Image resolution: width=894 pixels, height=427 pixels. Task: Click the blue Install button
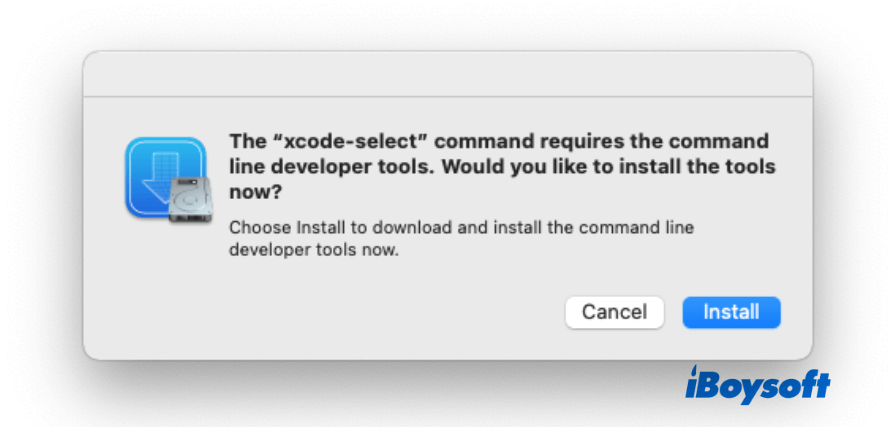tap(731, 312)
